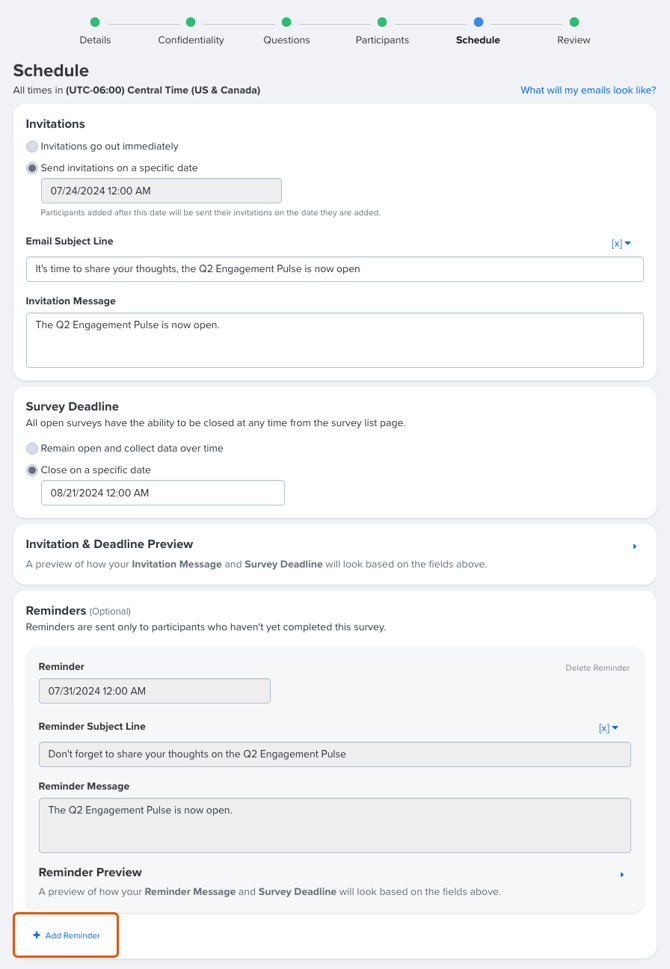Click the plus icon beside Add Reminder
Viewport: 670px width, 969px height.
(37, 935)
